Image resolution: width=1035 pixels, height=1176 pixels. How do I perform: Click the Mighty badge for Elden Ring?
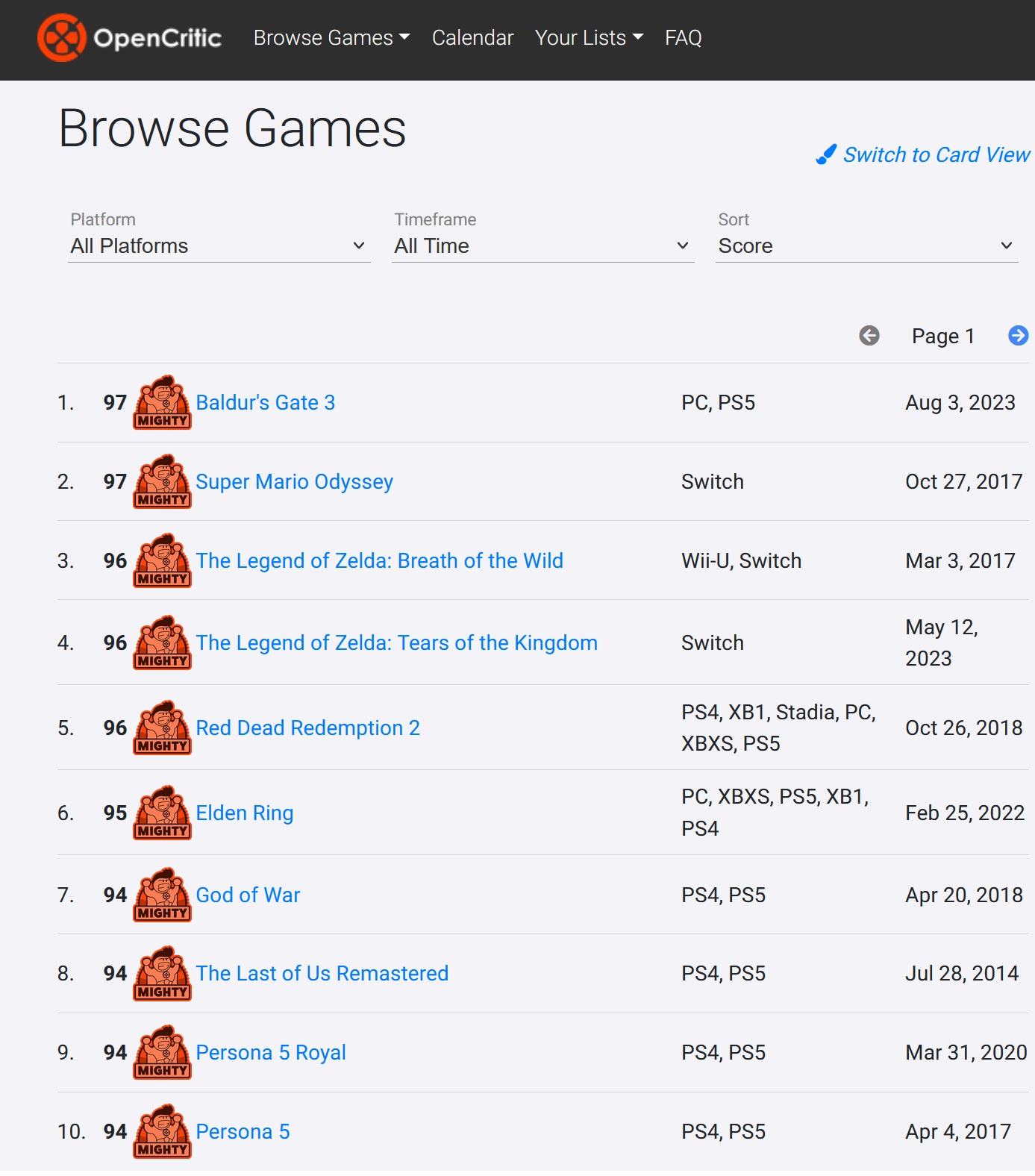click(x=163, y=813)
